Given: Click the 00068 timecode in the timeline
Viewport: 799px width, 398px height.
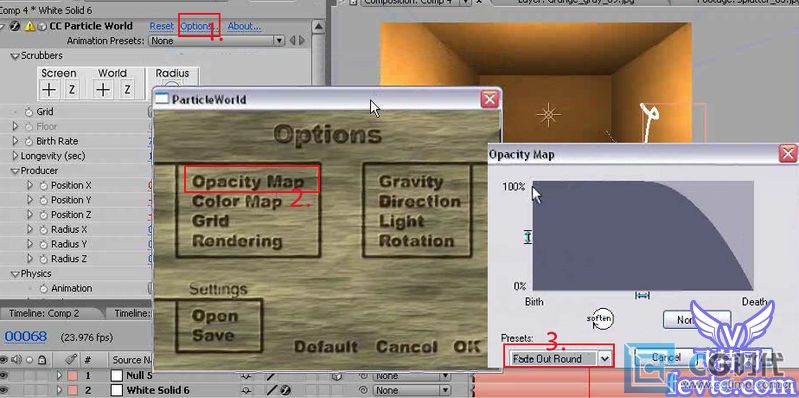Looking at the screenshot, I should (x=26, y=337).
